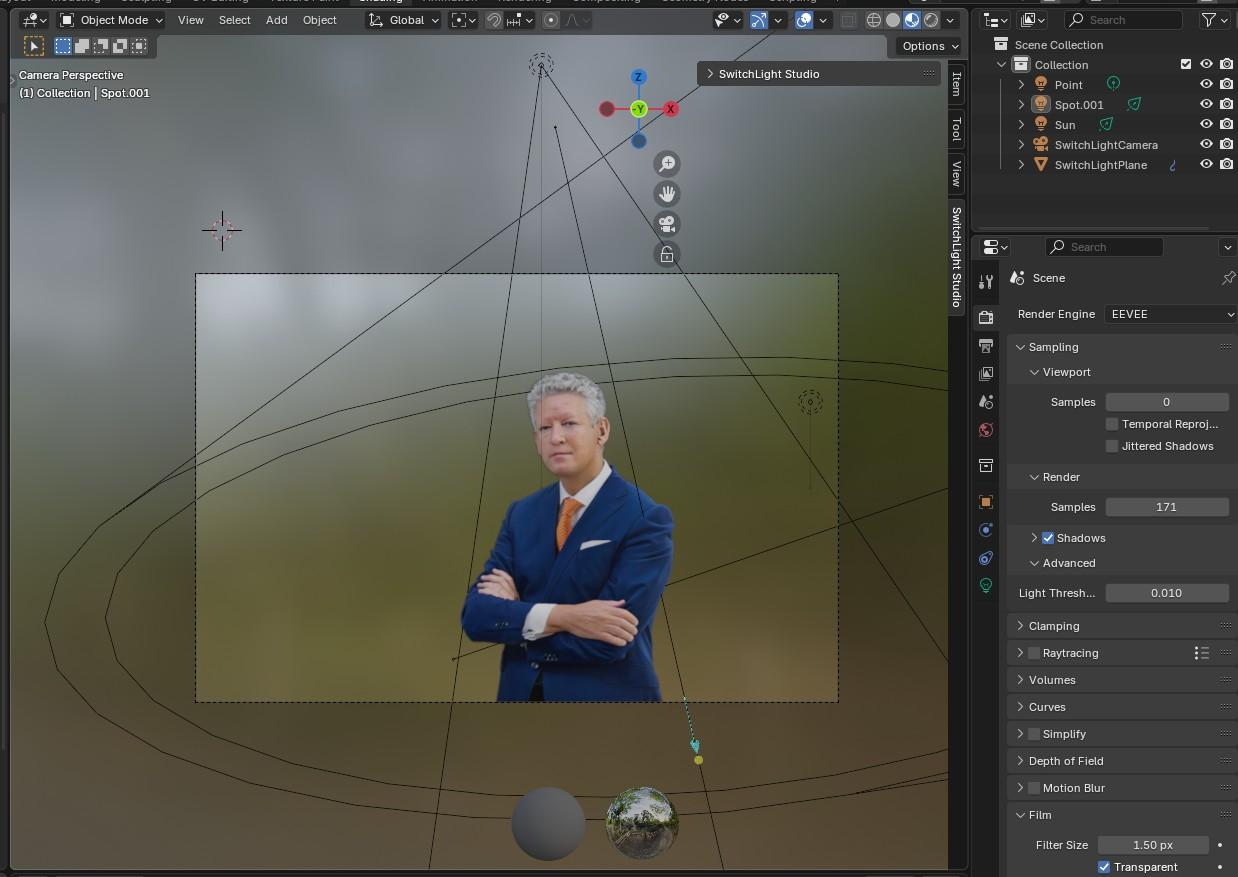Open the outliner filter dropdown
Screen dimensions: 1238x877
[1215, 20]
